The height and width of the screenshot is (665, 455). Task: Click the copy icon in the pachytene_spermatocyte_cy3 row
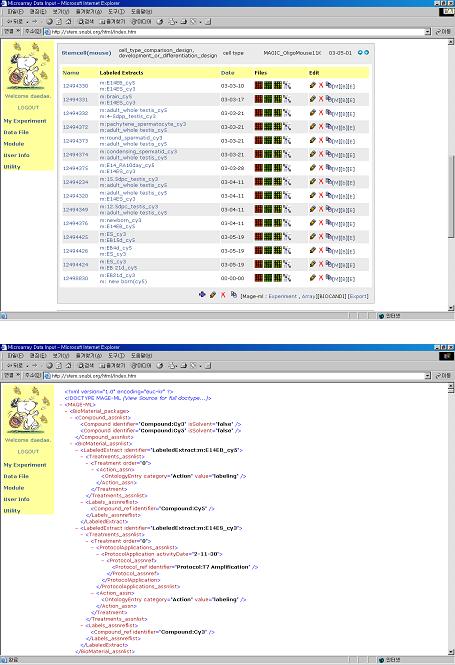click(328, 126)
